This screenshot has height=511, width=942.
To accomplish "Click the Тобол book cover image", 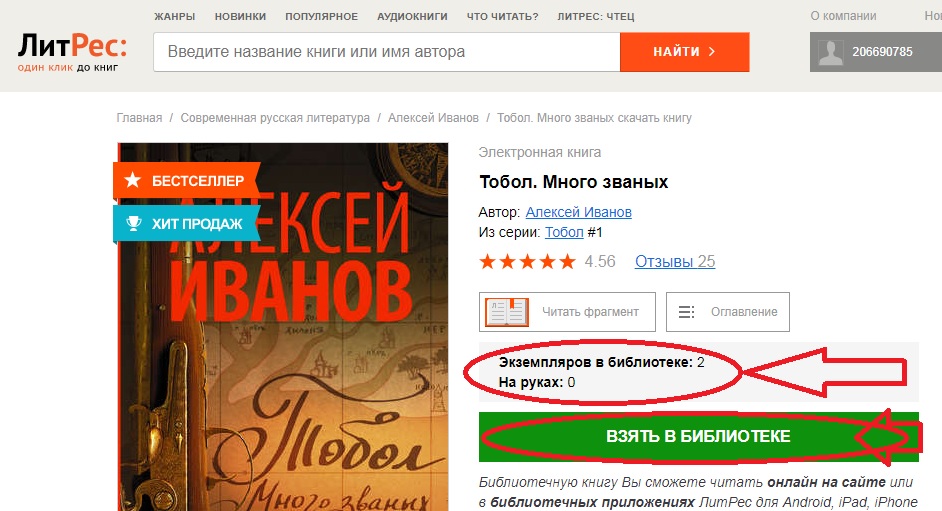I will (x=283, y=327).
